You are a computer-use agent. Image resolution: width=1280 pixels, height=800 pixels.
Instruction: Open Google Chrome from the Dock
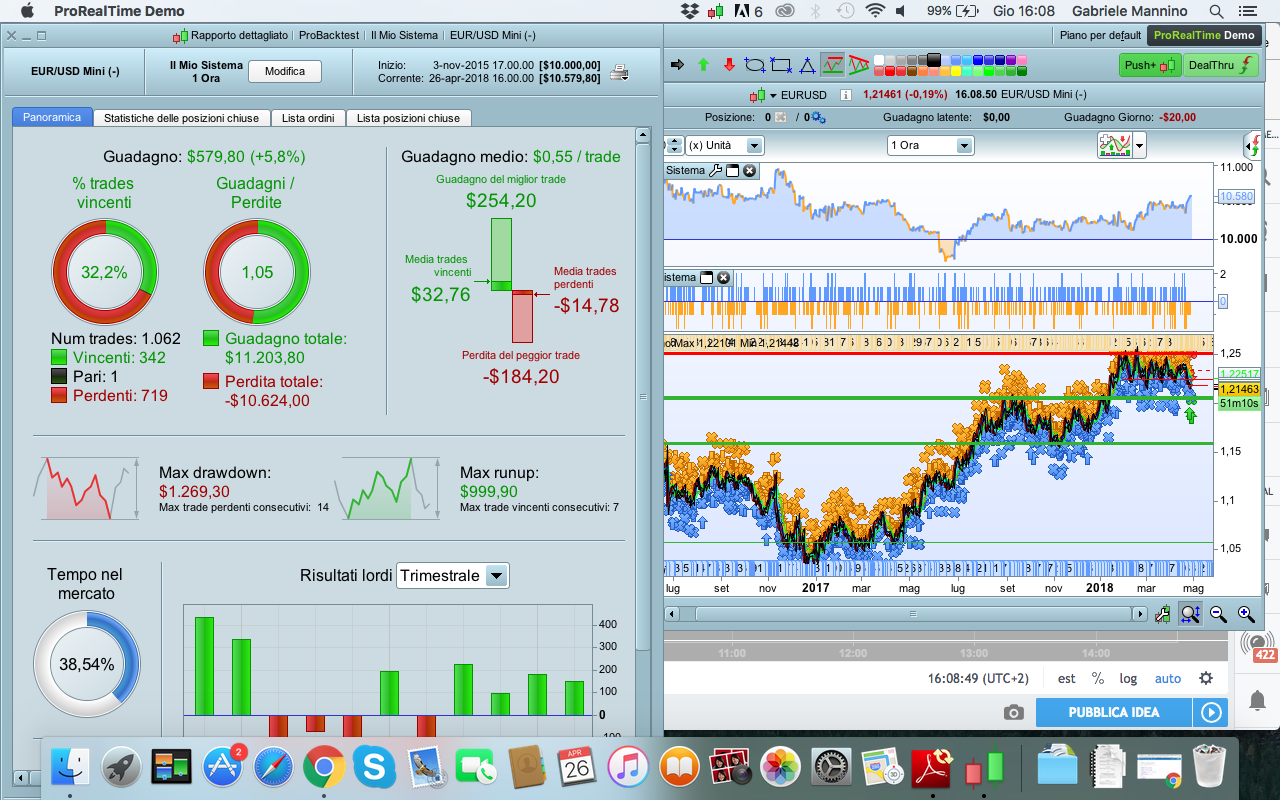click(324, 768)
